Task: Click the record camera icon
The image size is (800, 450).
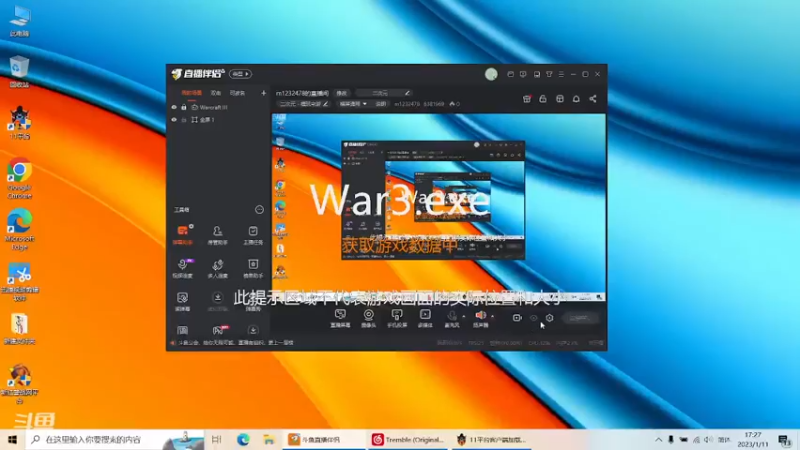Action: (517, 318)
